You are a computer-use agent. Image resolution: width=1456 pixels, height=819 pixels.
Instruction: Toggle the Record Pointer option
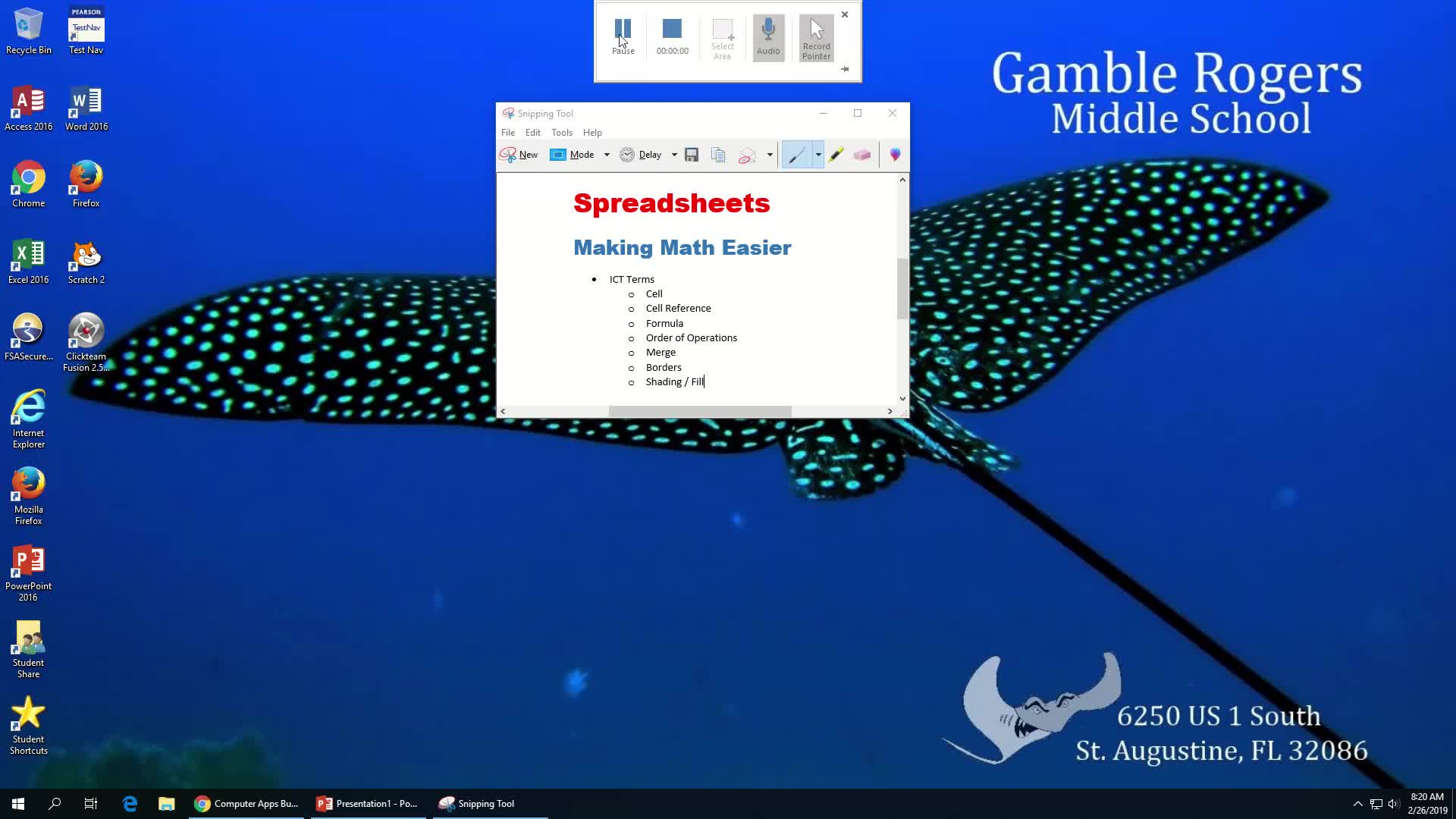[x=816, y=39]
